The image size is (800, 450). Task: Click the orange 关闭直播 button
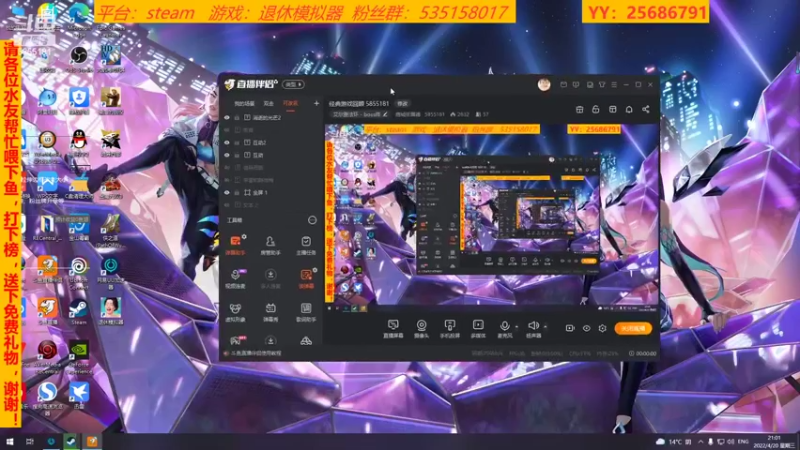coord(633,328)
